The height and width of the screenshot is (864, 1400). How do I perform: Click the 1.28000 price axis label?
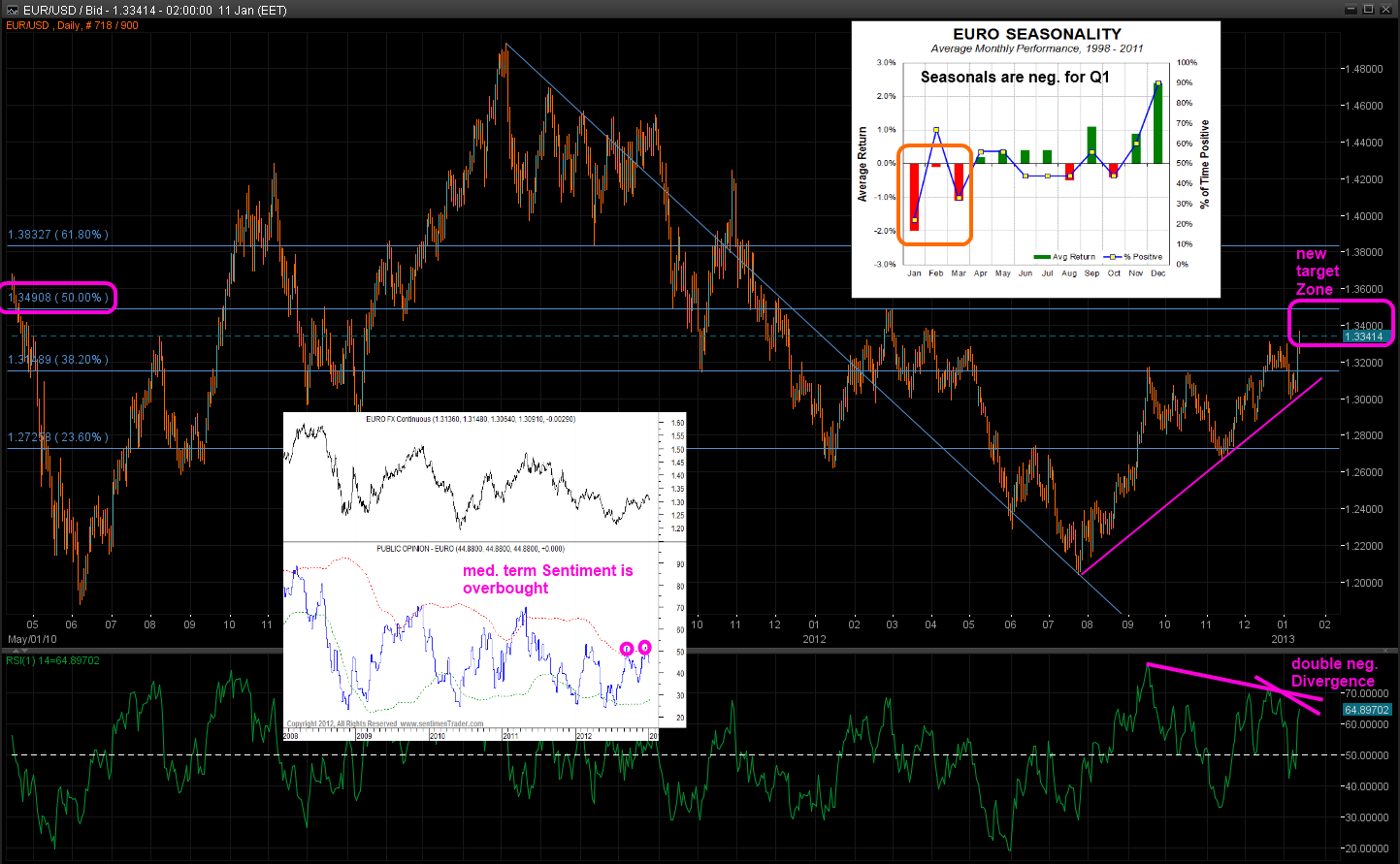click(x=1363, y=436)
